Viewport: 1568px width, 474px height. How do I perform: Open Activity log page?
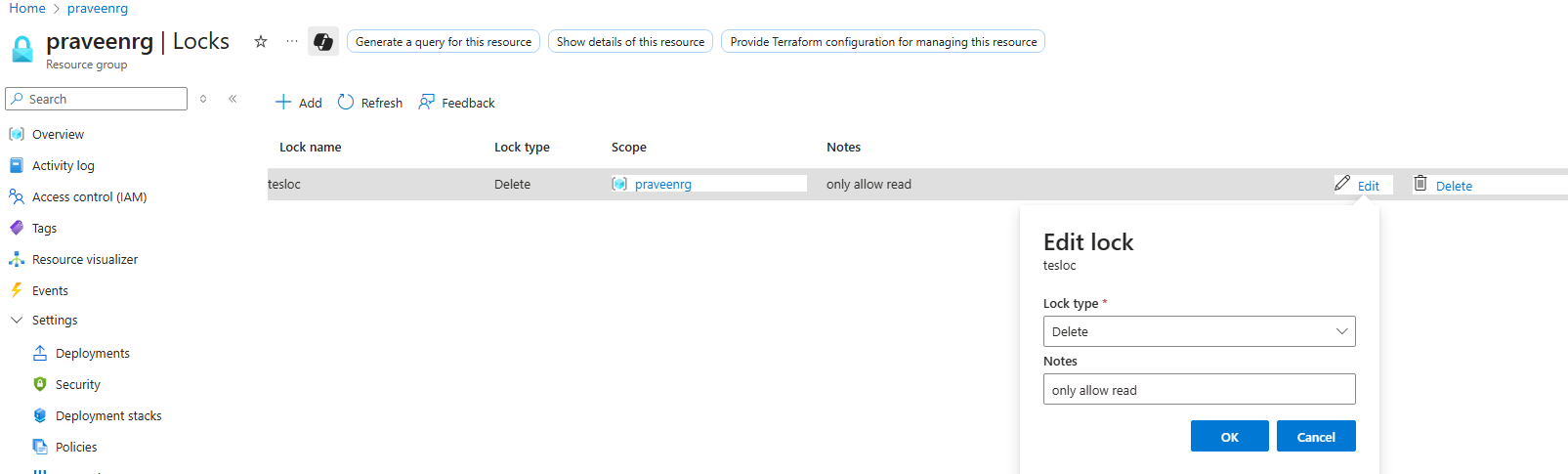pos(64,165)
